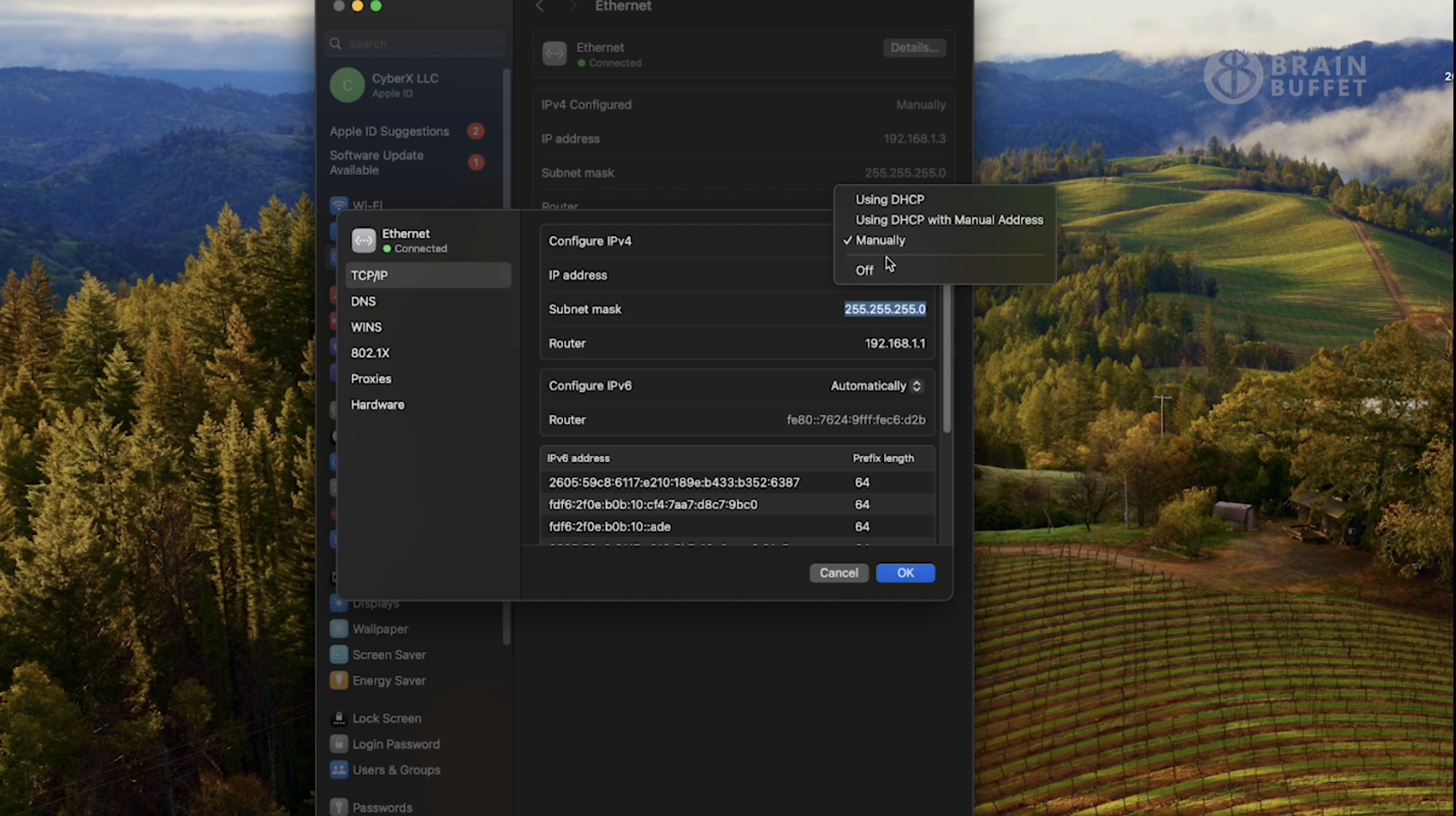The height and width of the screenshot is (816, 1456).
Task: Click the Login Password icon
Action: 339,744
